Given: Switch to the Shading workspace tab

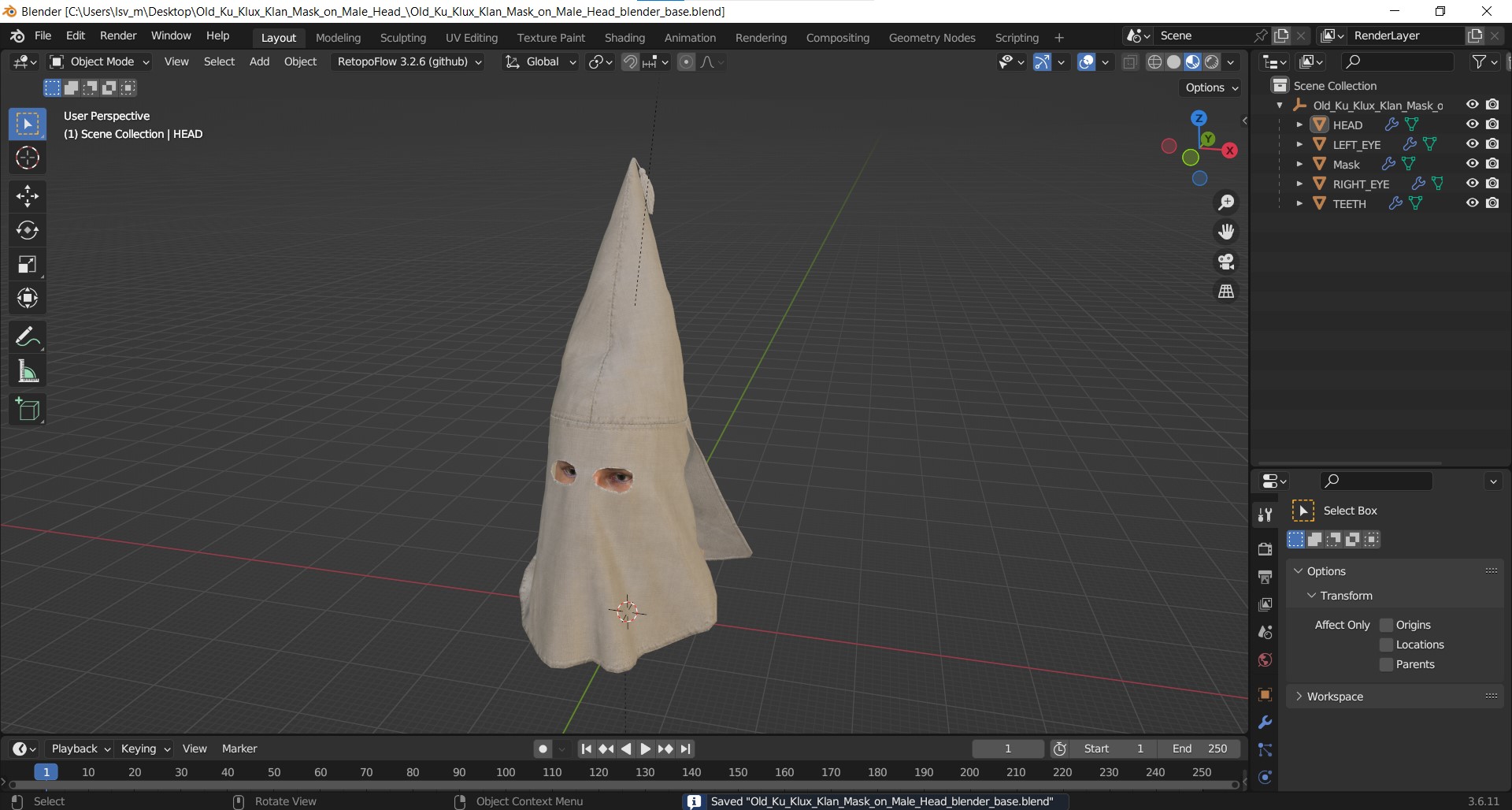Looking at the screenshot, I should 624,38.
